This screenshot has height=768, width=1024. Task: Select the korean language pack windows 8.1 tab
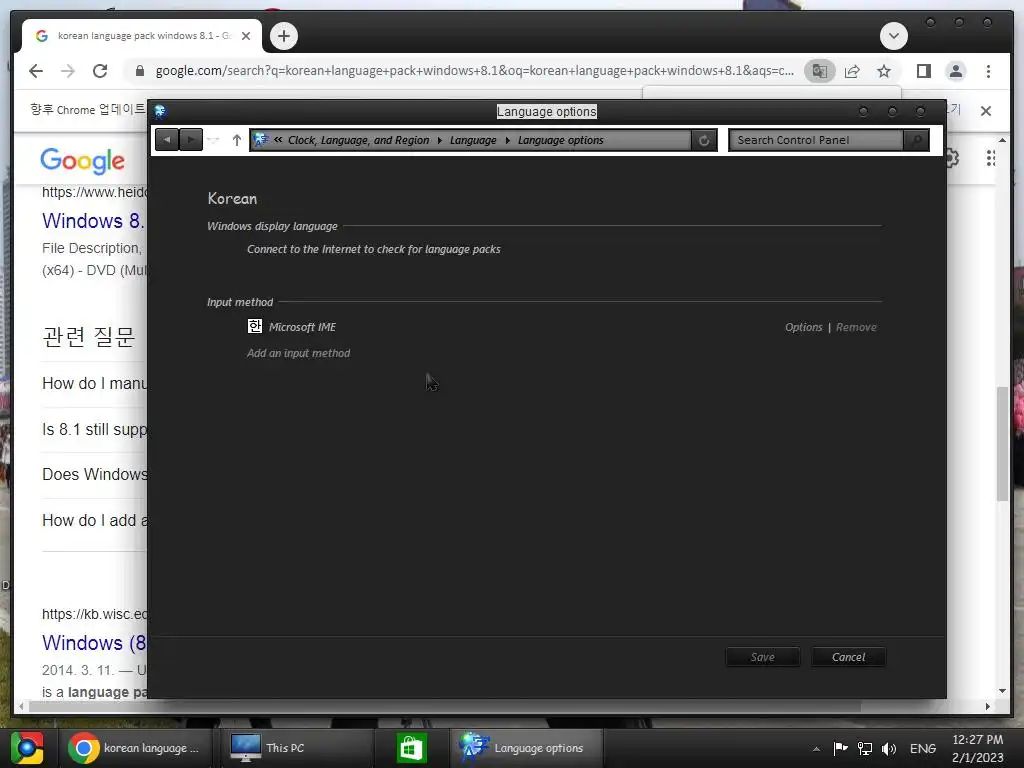tap(142, 36)
